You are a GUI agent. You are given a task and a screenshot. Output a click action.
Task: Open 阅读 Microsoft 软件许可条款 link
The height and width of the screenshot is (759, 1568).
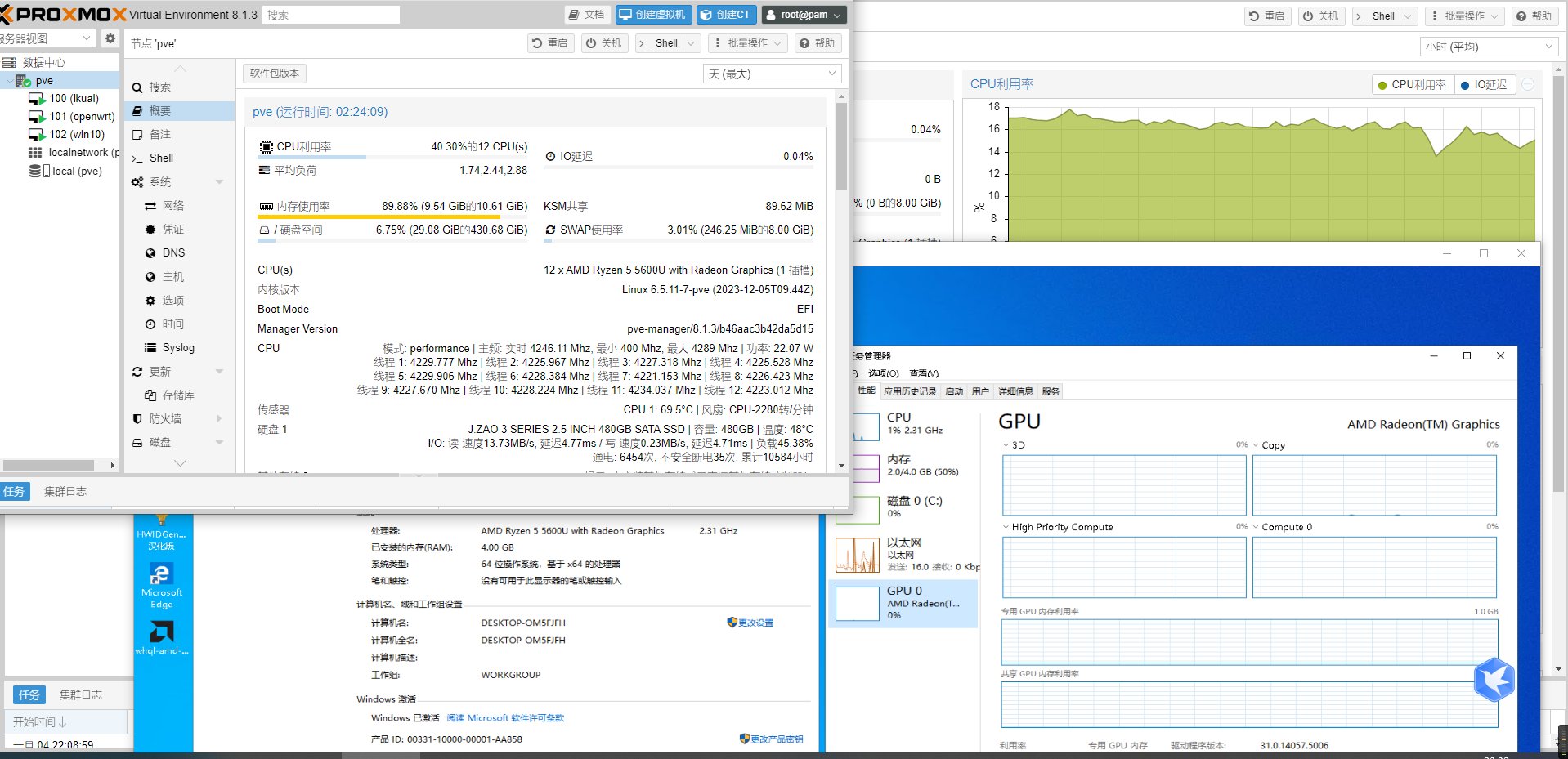[505, 718]
